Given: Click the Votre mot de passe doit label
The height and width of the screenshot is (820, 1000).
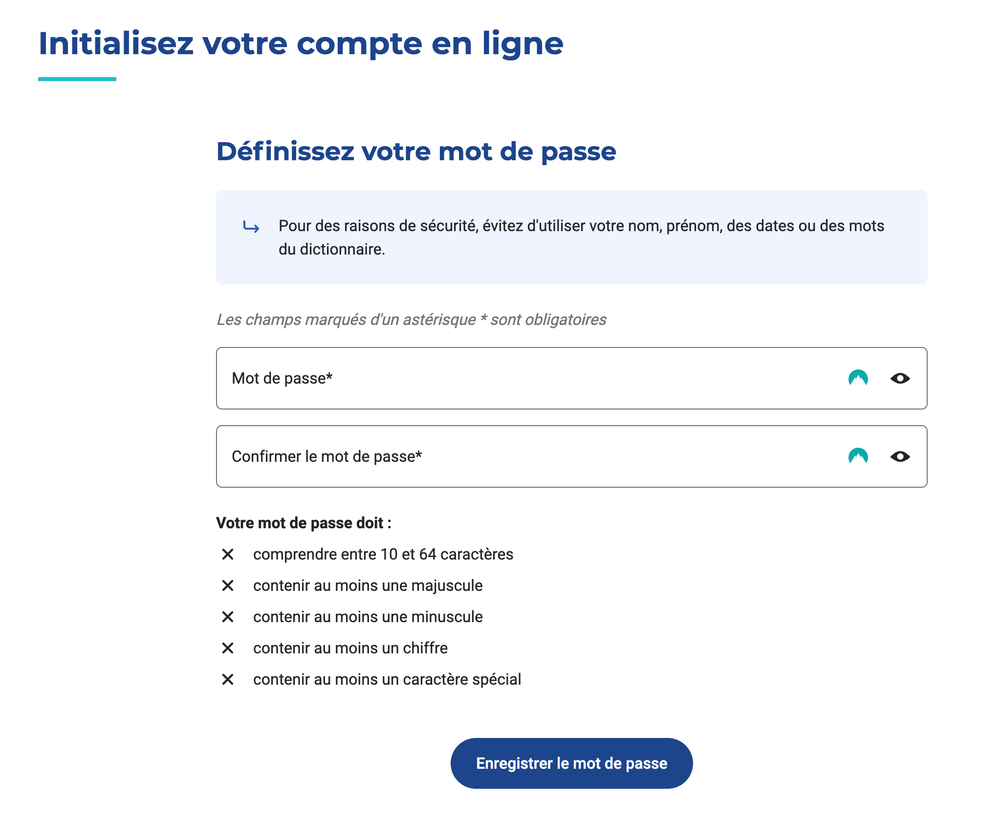Looking at the screenshot, I should pos(304,523).
